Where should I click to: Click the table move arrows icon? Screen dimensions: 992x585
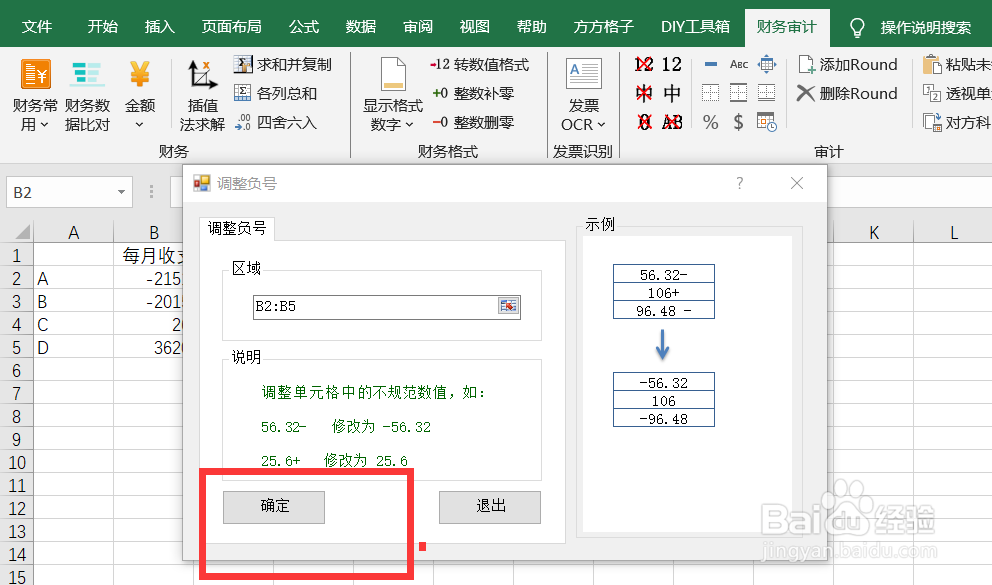767,64
